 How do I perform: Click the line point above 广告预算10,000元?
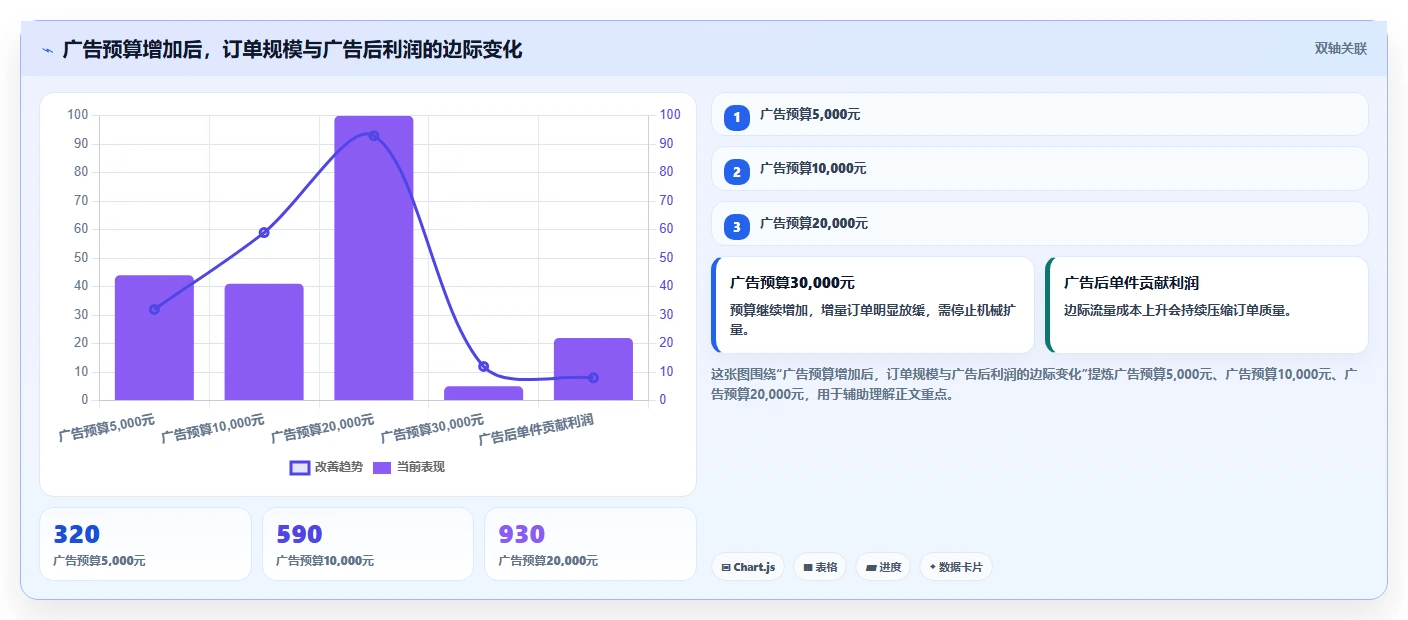[x=264, y=233]
